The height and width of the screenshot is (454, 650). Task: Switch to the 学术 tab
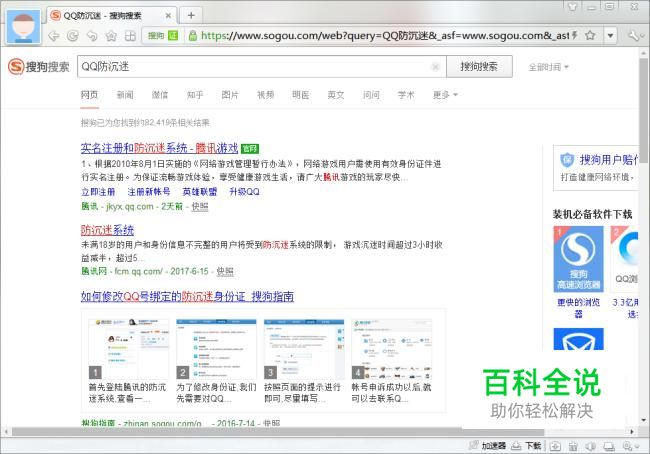coord(406,95)
